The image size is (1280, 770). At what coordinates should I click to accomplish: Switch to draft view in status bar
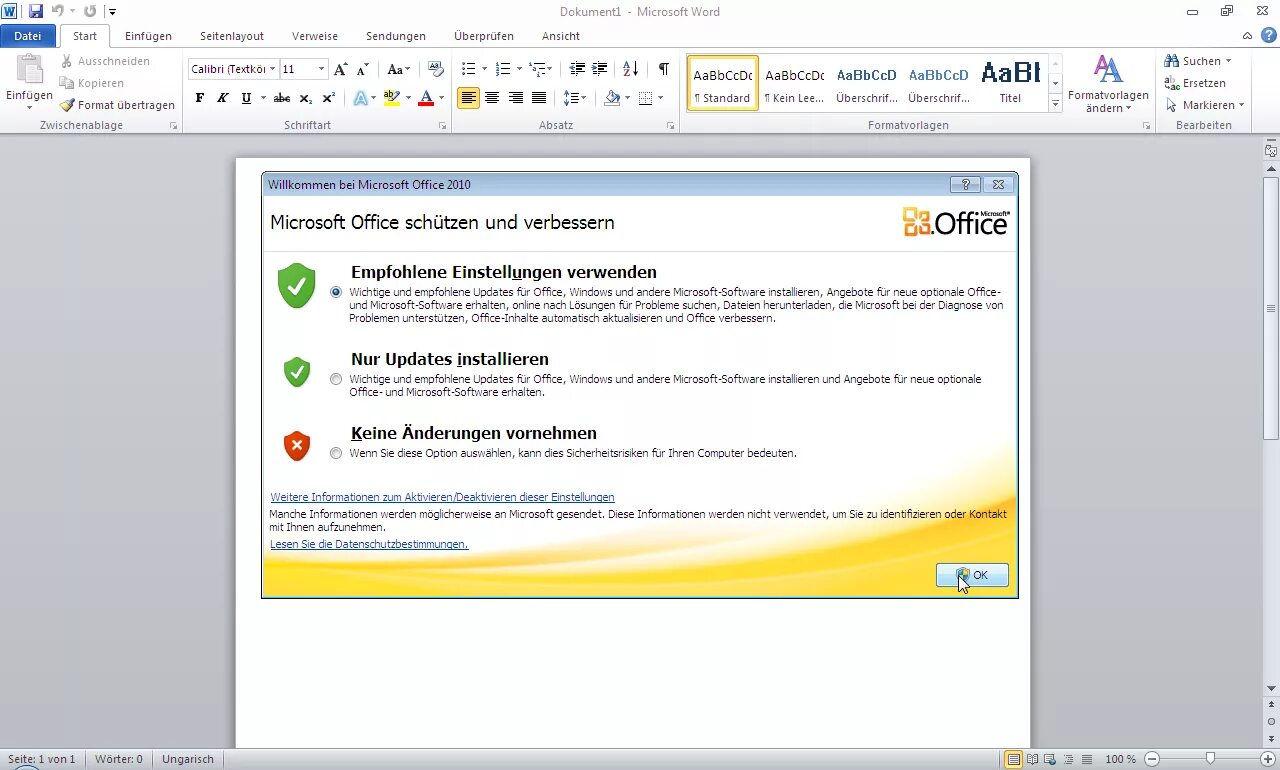pos(1087,760)
